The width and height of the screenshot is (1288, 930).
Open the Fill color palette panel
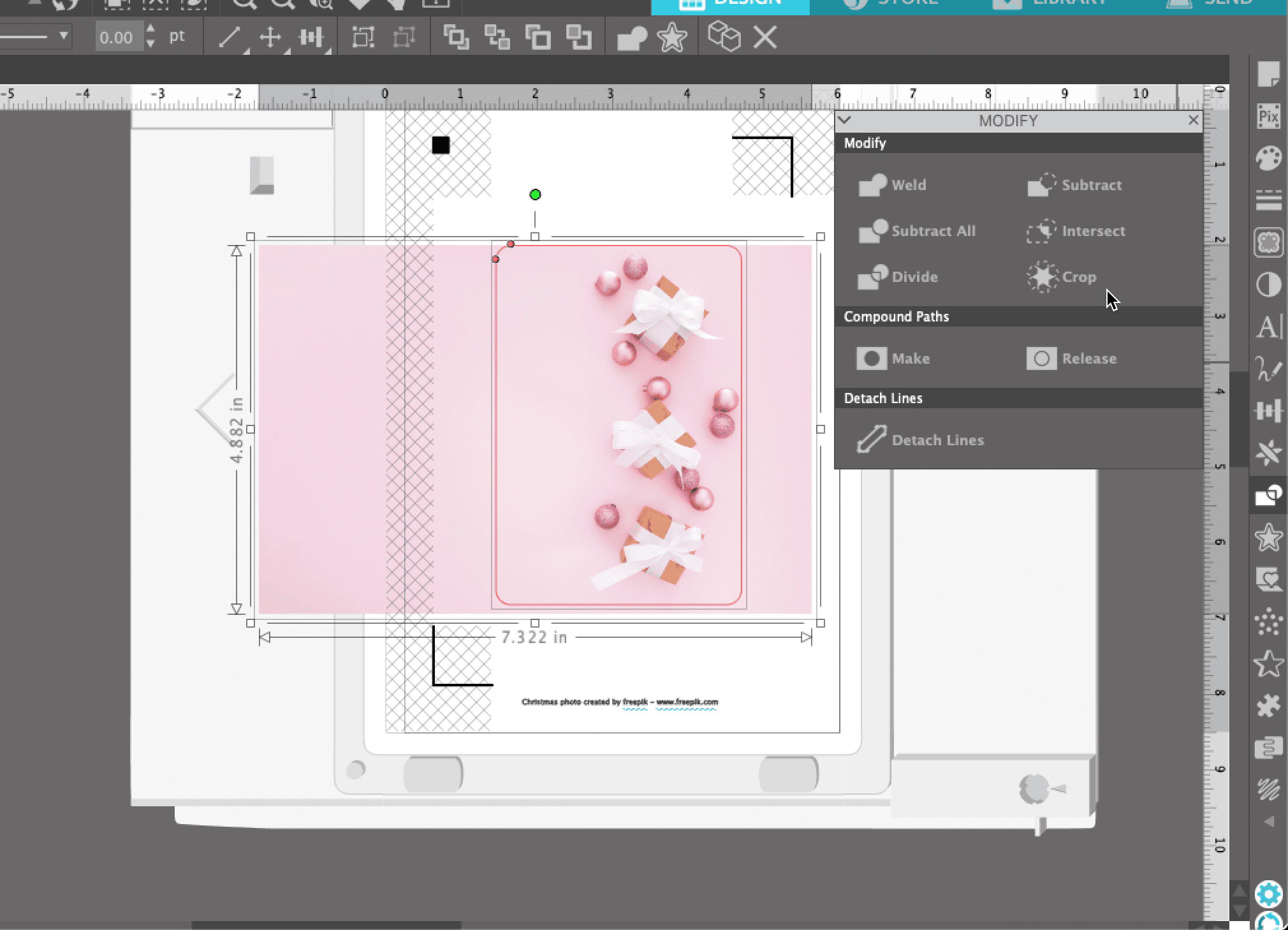[1268, 159]
